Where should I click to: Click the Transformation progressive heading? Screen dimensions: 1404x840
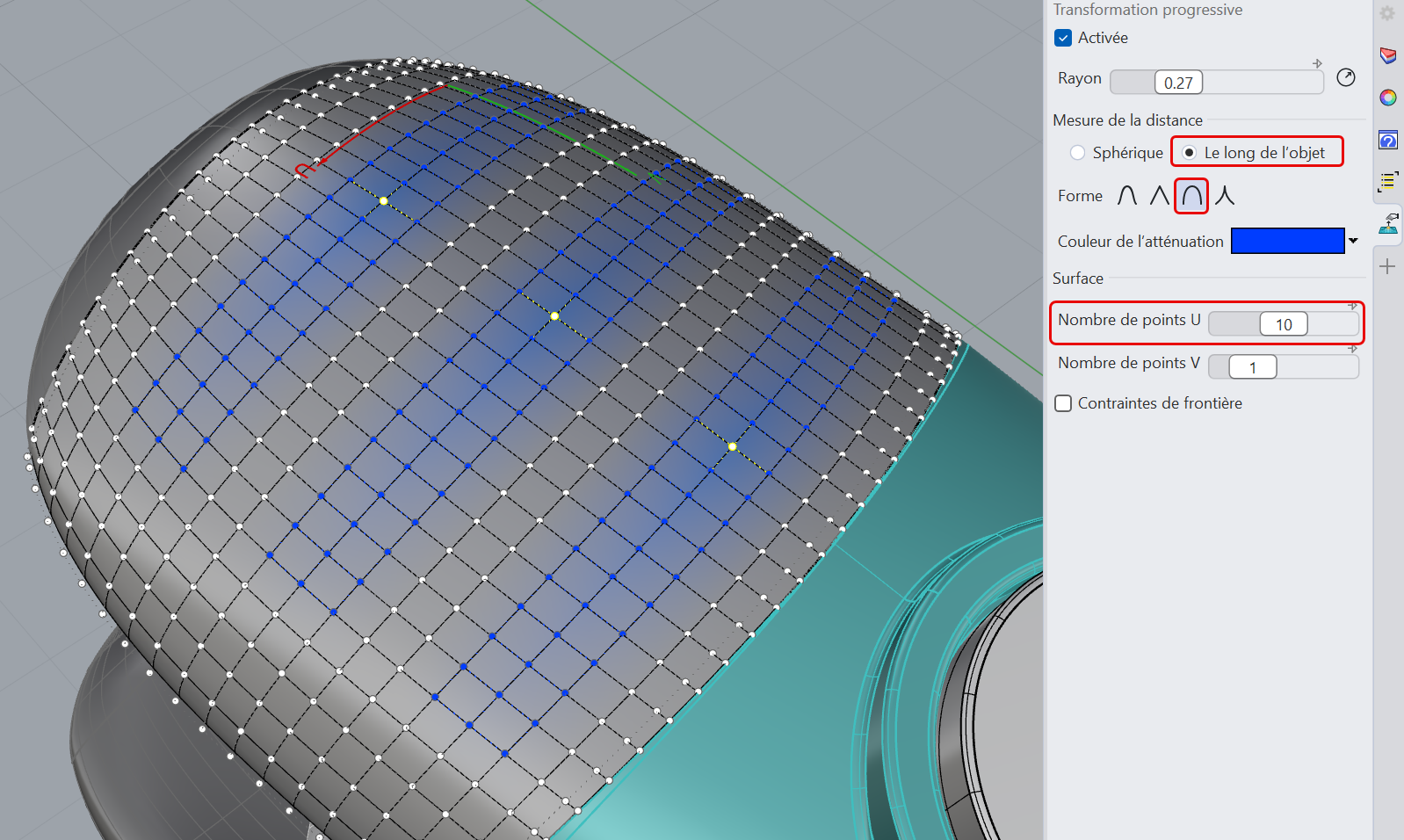1147,10
